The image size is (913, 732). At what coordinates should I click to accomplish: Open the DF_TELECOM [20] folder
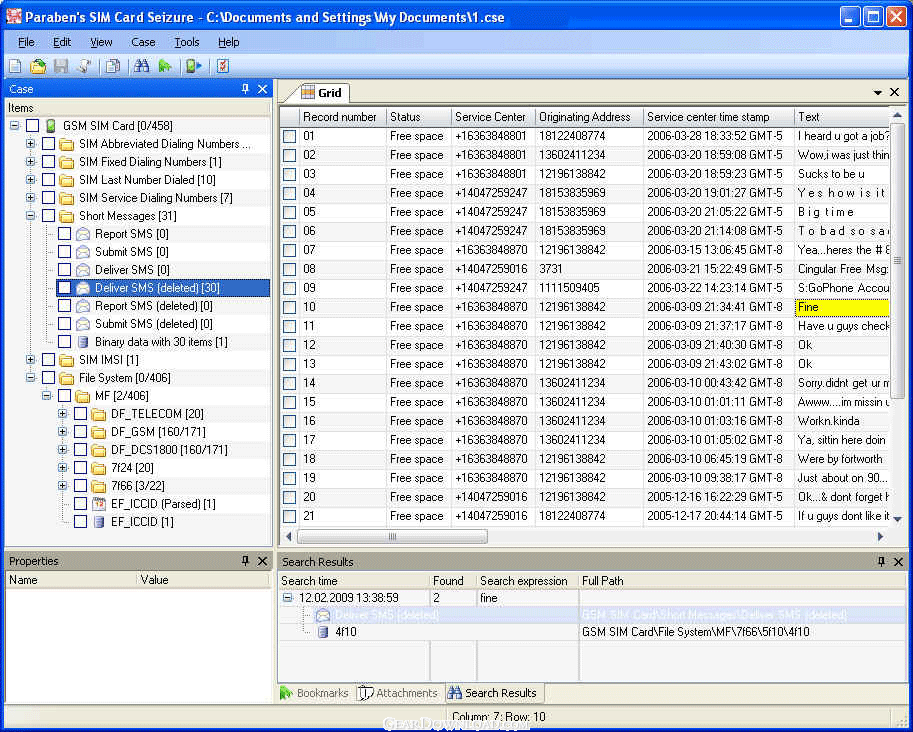coord(157,414)
